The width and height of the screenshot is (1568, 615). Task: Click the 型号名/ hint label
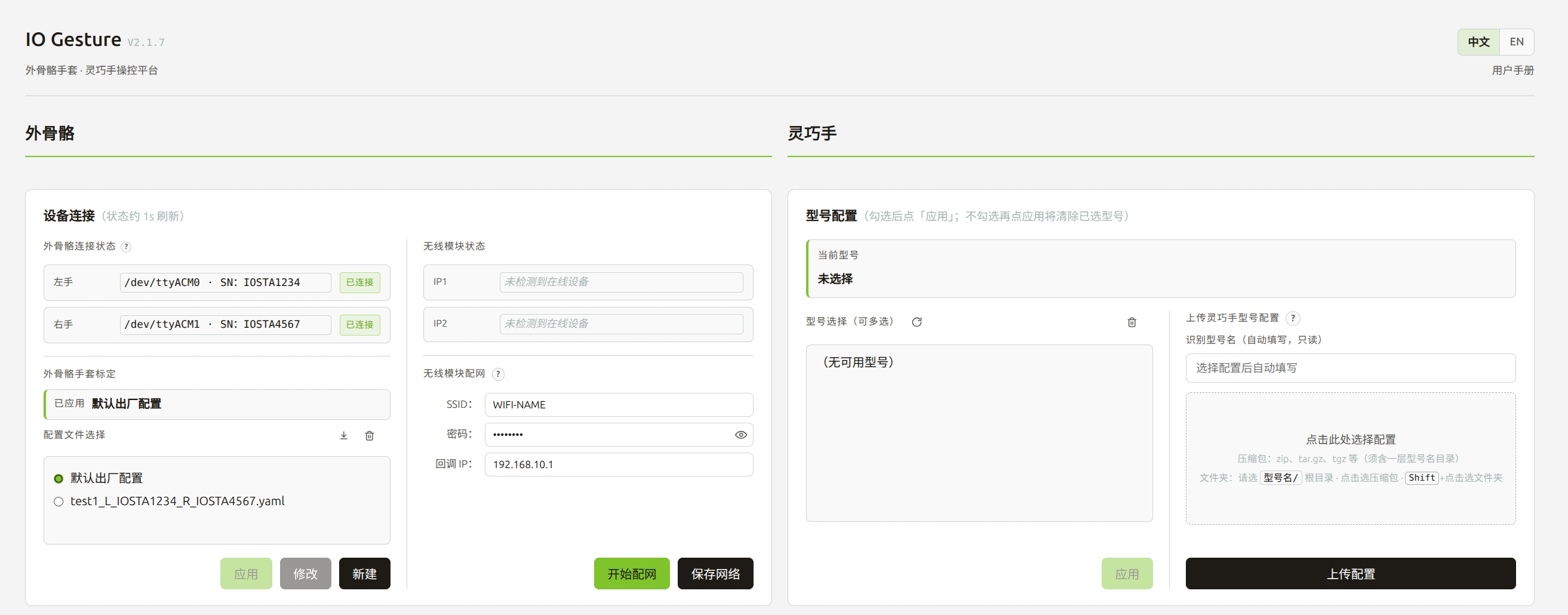pos(1281,478)
